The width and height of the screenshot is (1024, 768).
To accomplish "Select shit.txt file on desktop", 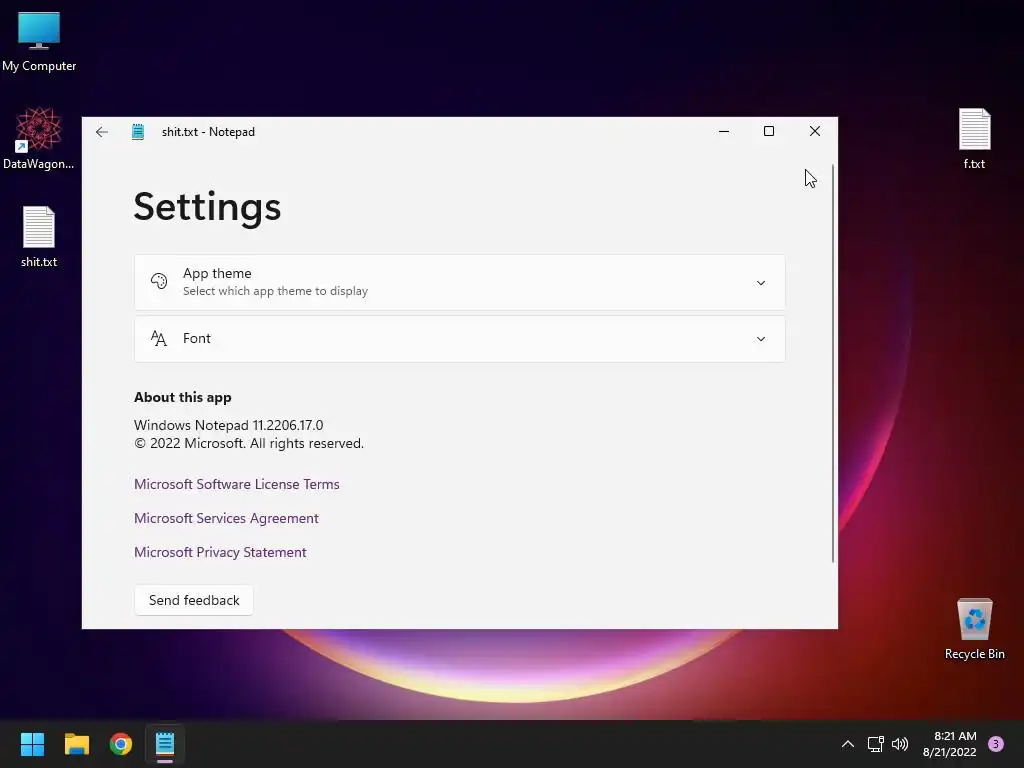I will point(39,236).
